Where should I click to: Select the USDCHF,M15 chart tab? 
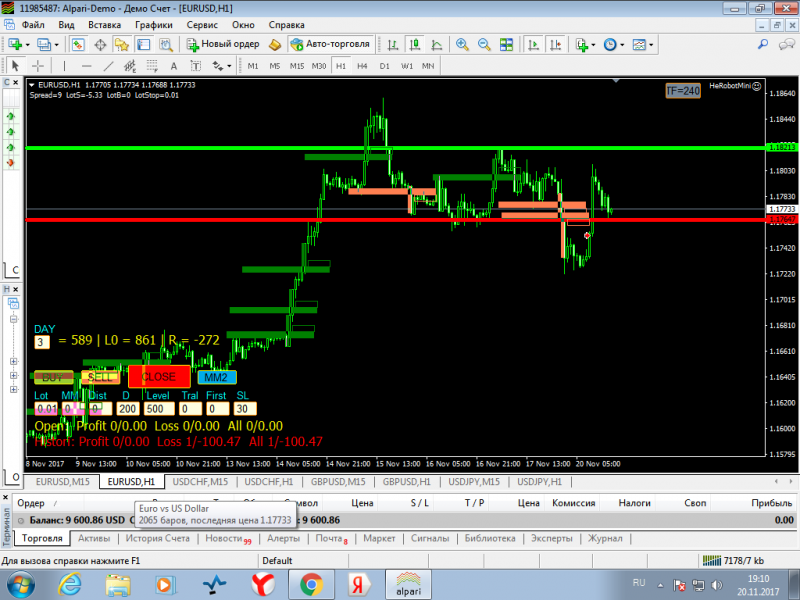coord(200,482)
